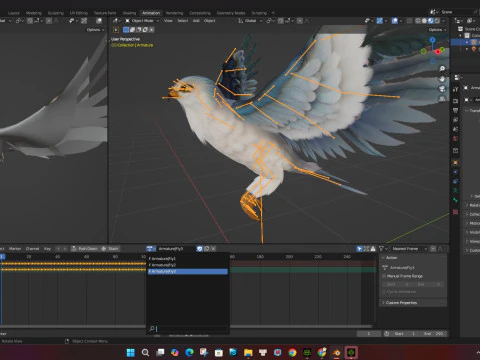Create a new action copy icon
Image resolution: width=480 pixels, height=360 pixels.
point(207,249)
